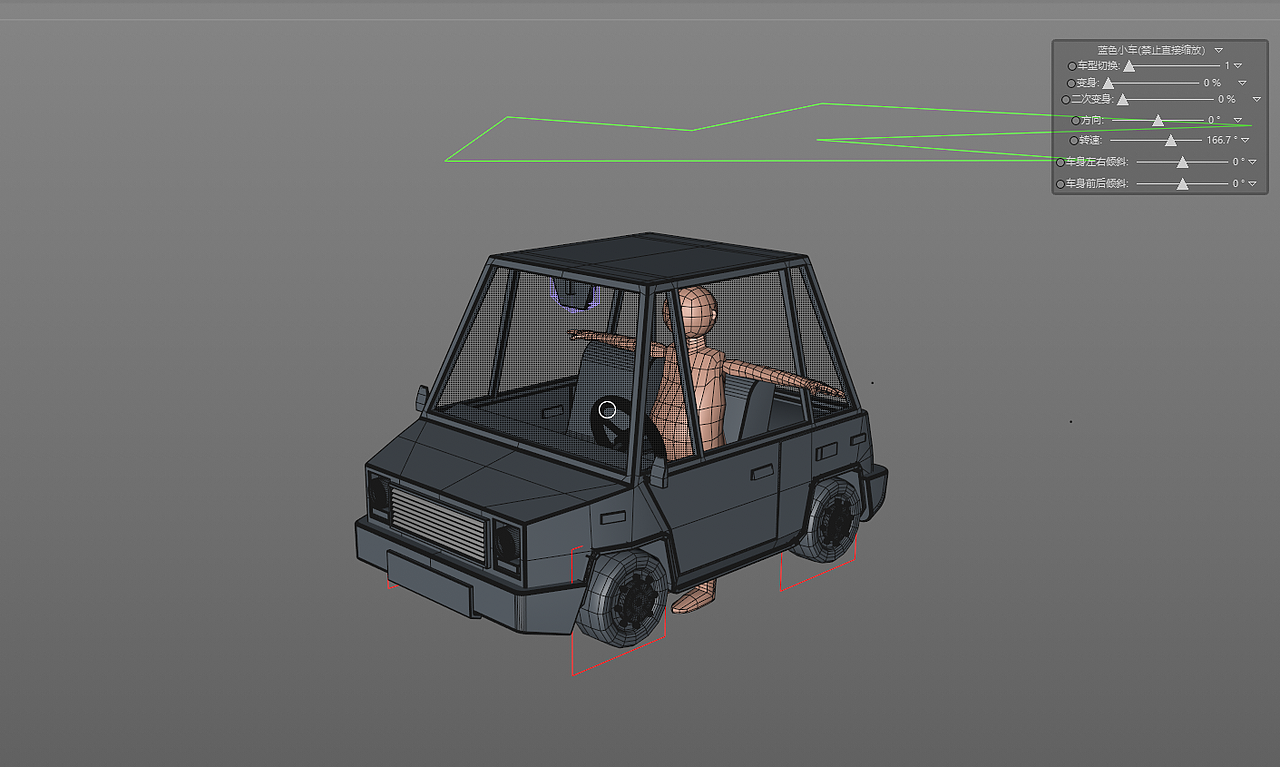Click the 166.7° value of 转速

(1221, 141)
